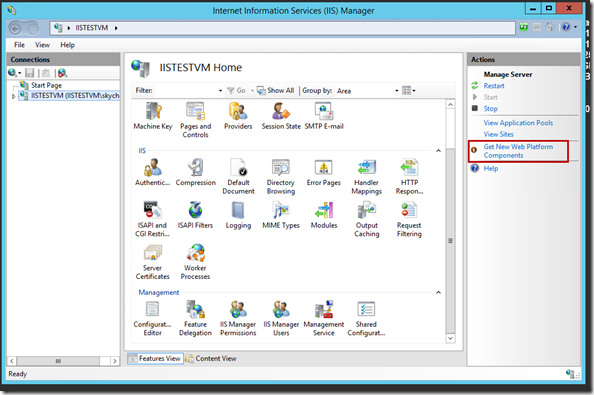Open the Authentication feature

coord(153,172)
